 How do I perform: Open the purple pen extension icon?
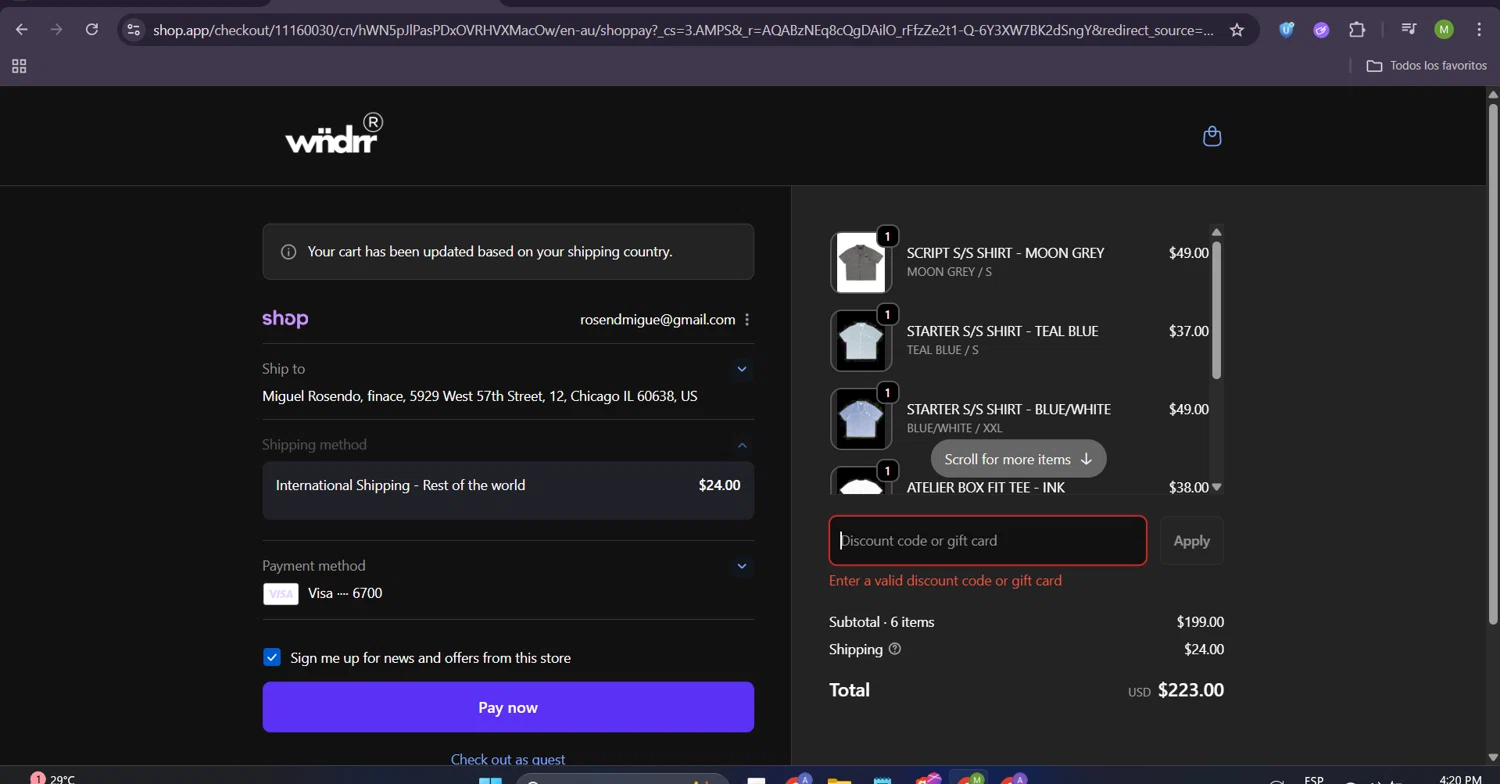tap(1321, 30)
